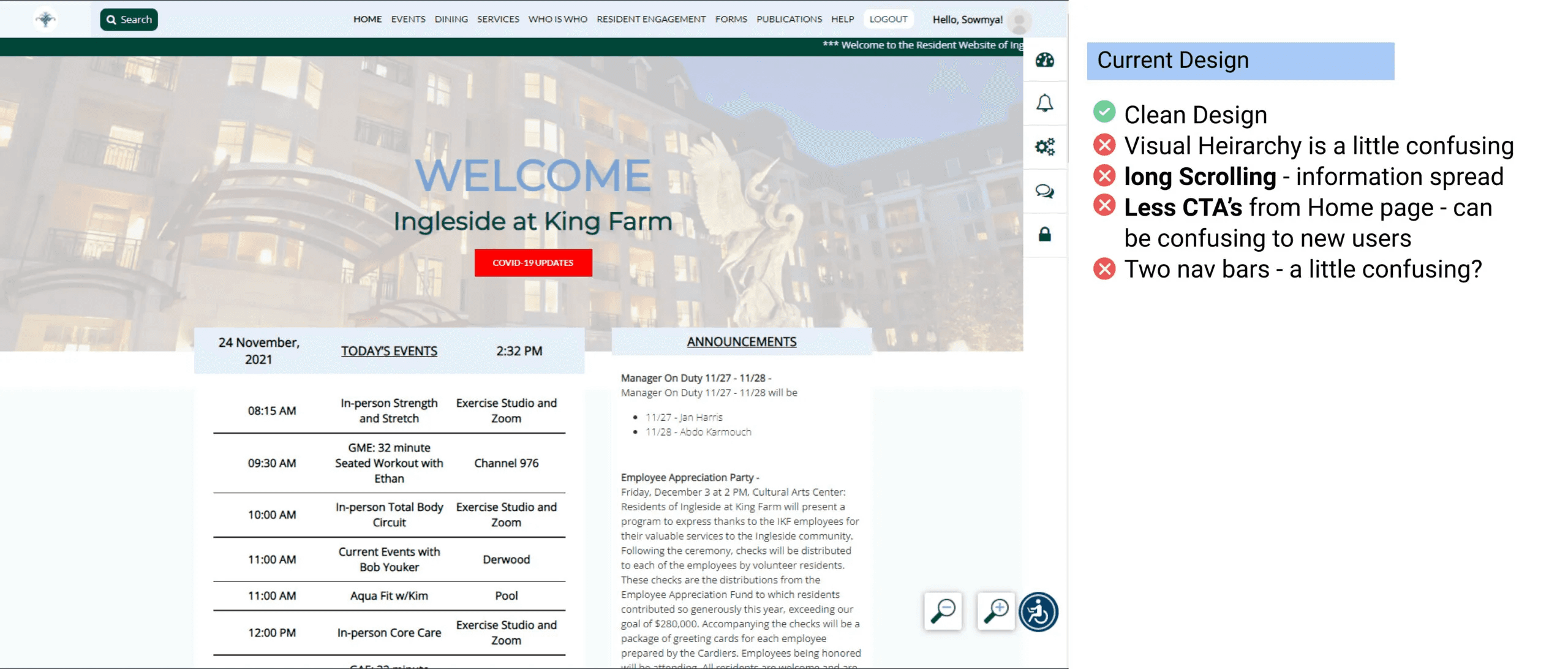Open settings gears icon in sidebar

tap(1044, 147)
